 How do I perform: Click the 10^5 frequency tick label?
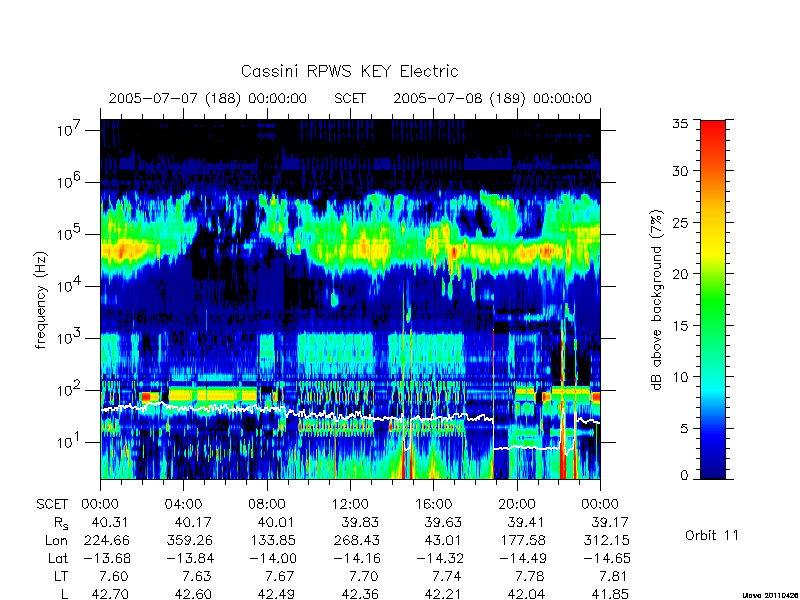pos(69,233)
